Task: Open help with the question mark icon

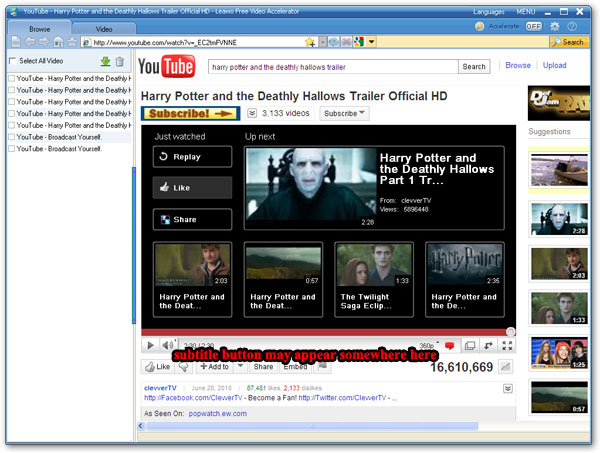Action: coord(572,26)
